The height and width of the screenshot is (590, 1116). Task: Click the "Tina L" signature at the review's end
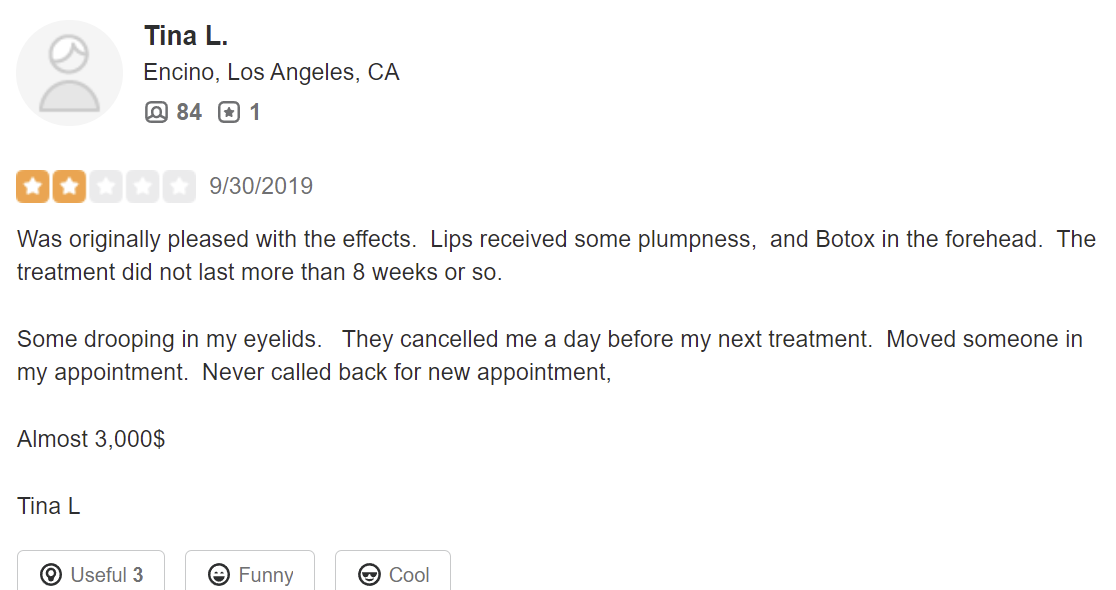click(x=49, y=506)
